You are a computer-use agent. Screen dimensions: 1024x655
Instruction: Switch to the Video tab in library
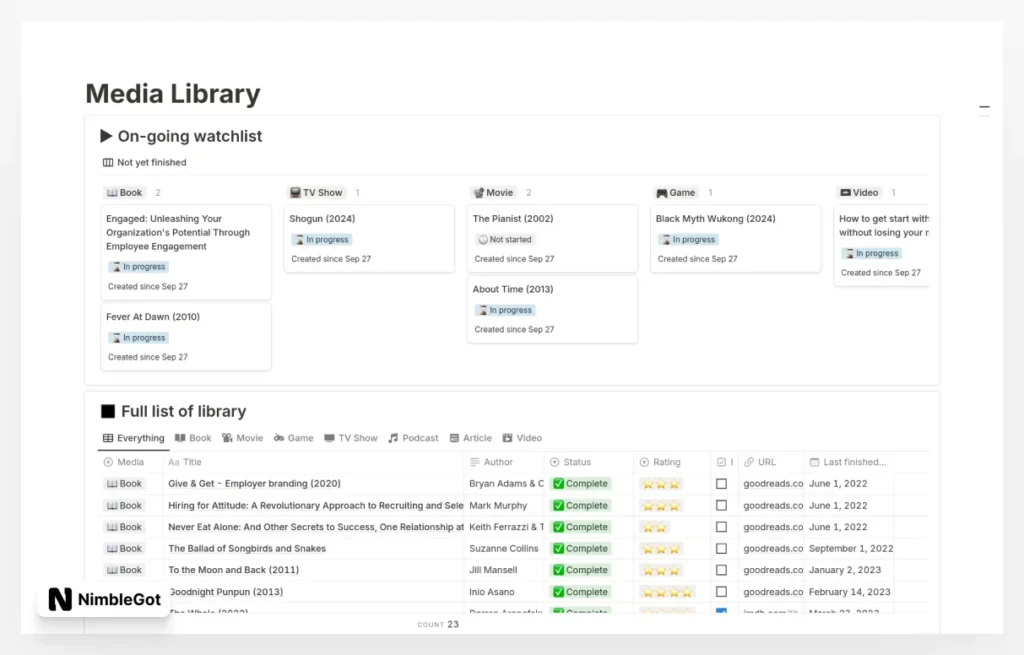pyautogui.click(x=522, y=438)
